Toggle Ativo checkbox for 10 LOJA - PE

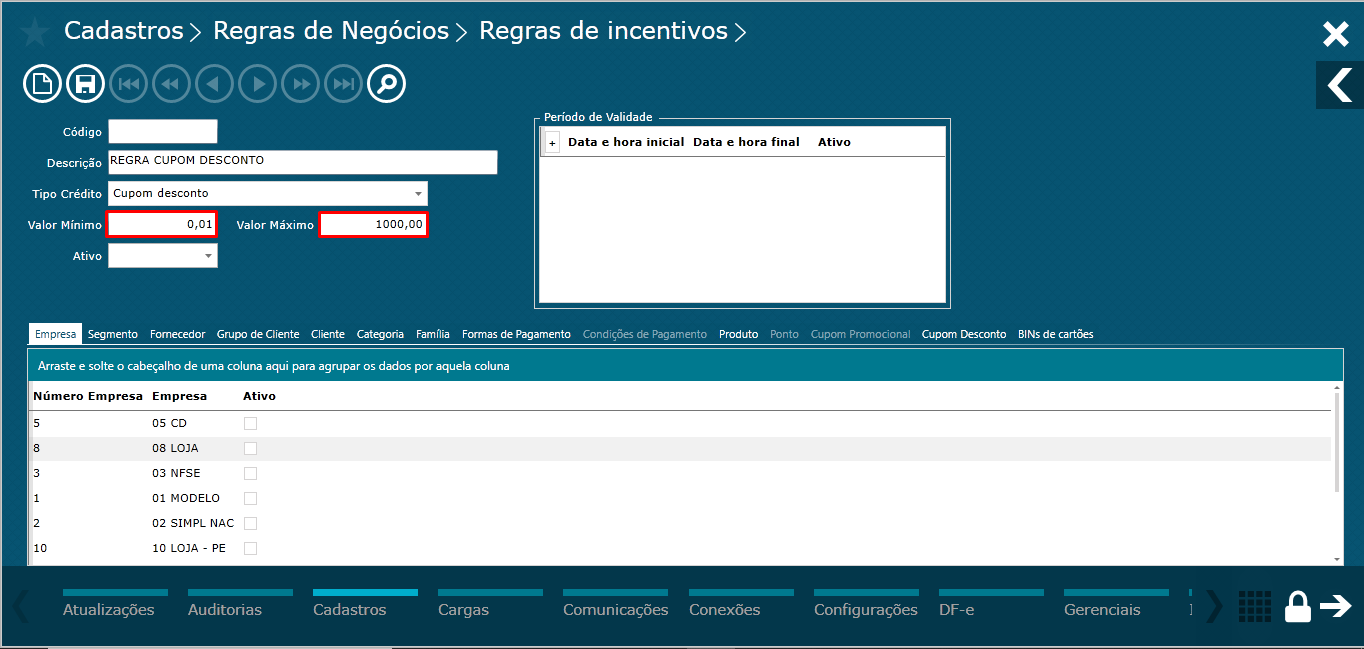point(250,548)
